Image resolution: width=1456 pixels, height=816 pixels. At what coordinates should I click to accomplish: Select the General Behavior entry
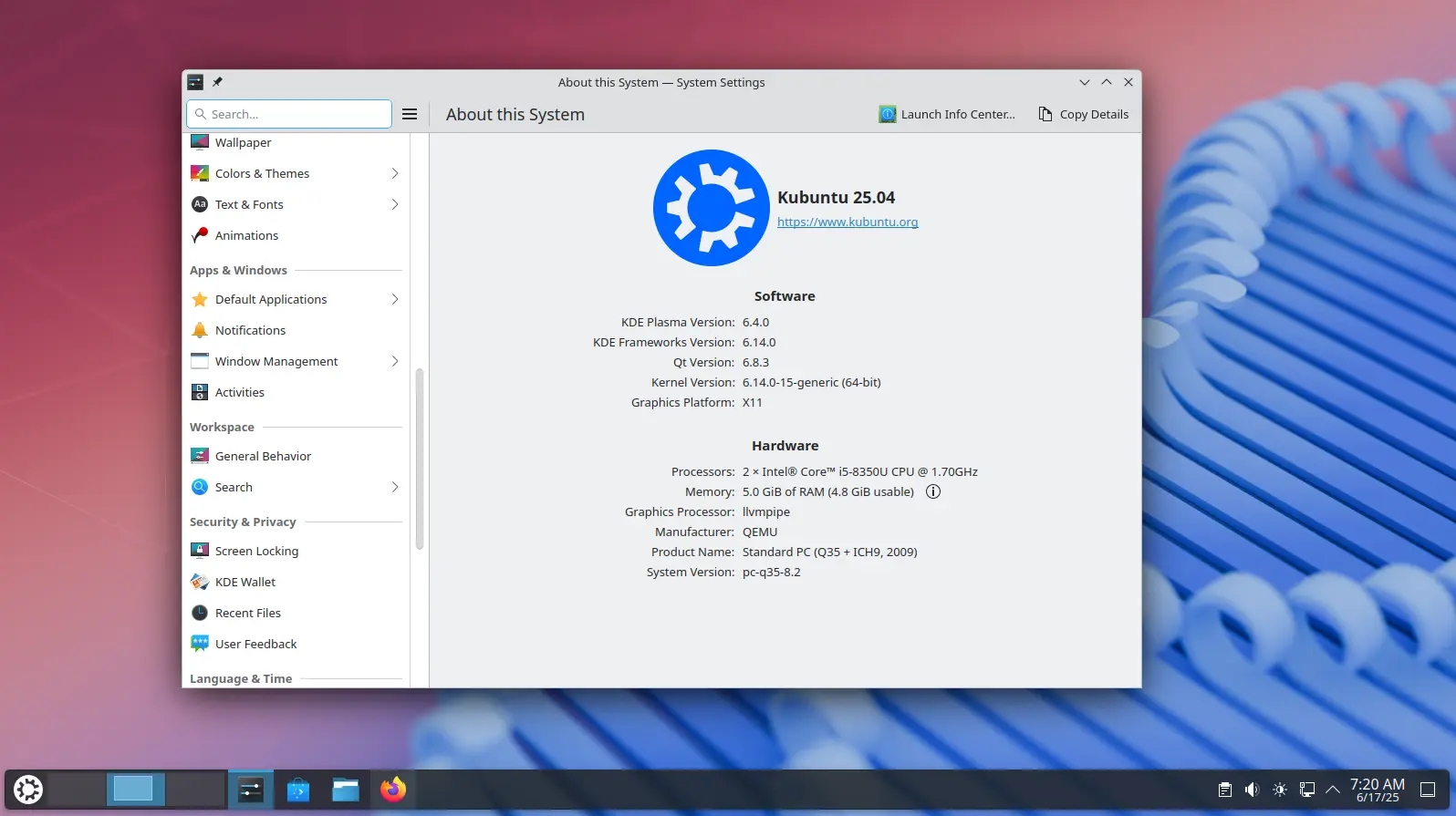296,456
